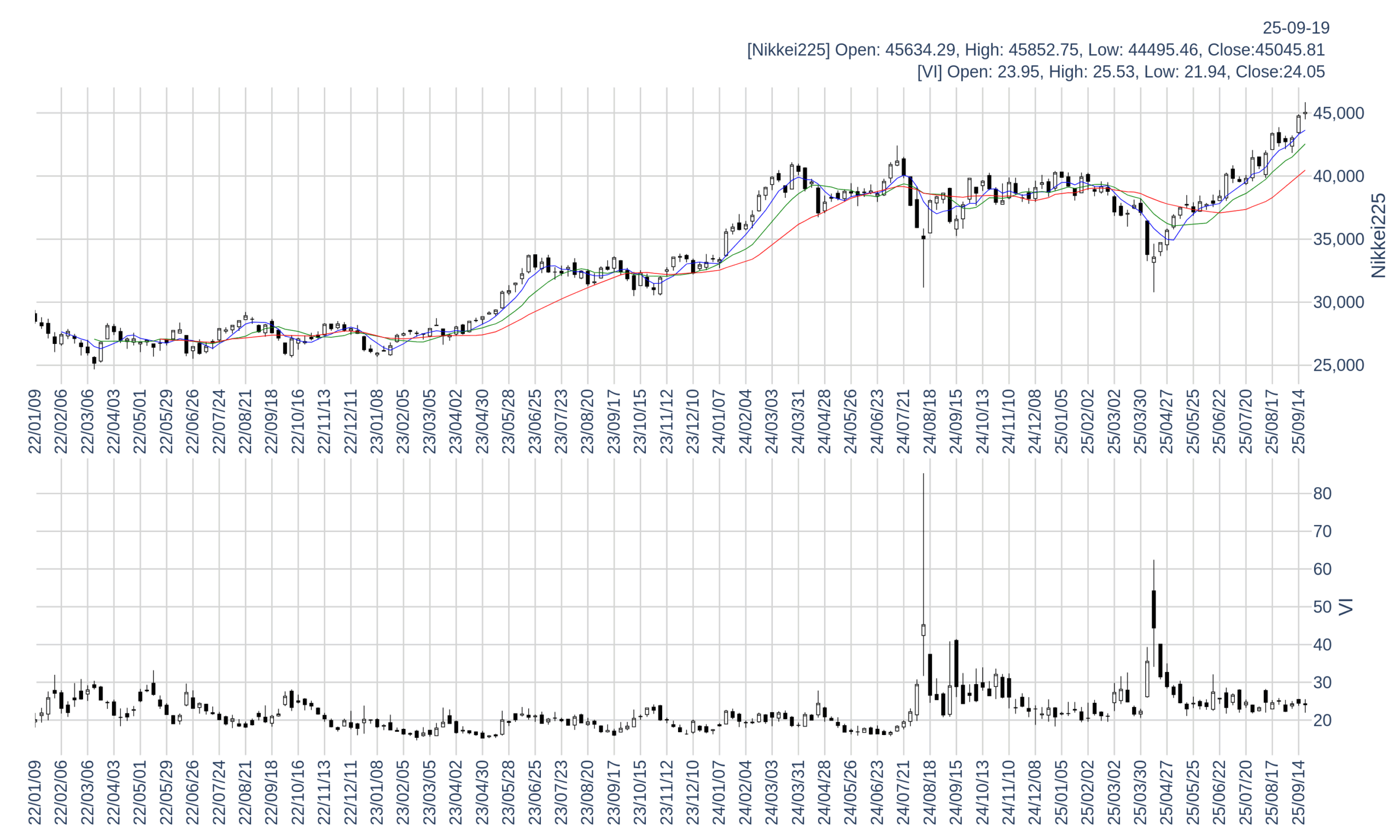Click the 23/06/25 date label under the bottom chart

click(x=535, y=792)
